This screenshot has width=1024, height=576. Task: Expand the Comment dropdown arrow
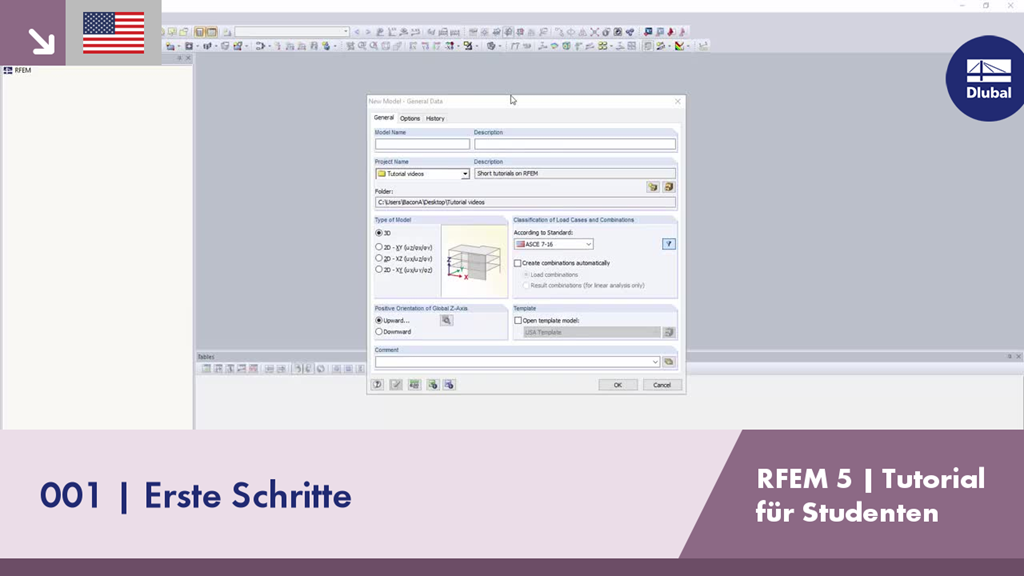point(655,362)
